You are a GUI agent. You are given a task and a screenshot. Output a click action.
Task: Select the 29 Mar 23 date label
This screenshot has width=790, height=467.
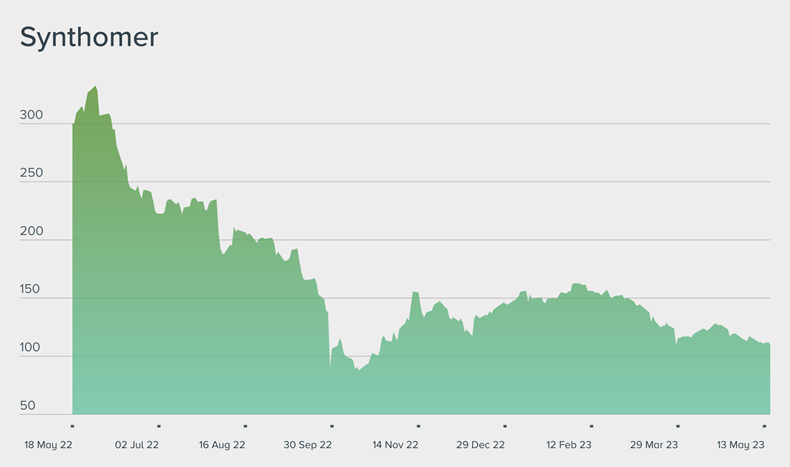point(655,444)
